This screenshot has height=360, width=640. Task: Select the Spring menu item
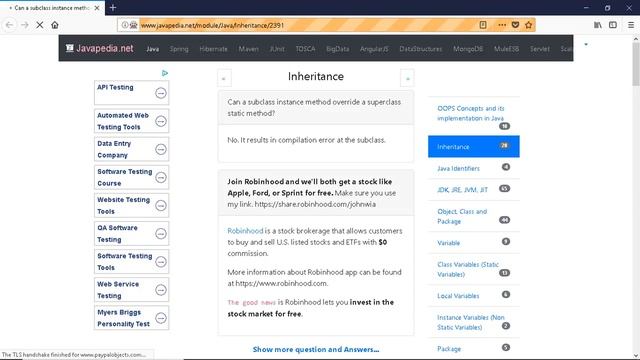tap(179, 49)
